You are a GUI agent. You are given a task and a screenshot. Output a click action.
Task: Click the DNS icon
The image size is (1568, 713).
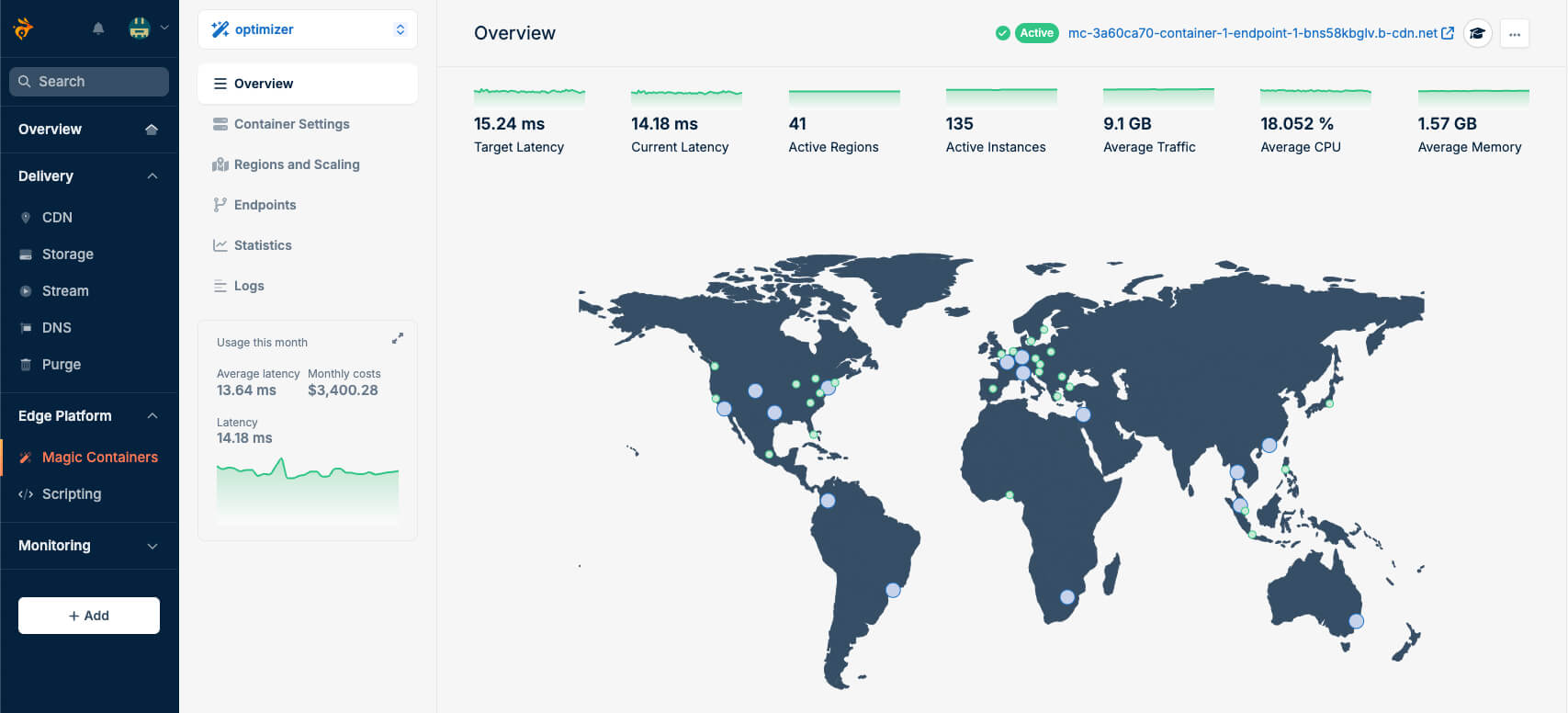coord(26,328)
